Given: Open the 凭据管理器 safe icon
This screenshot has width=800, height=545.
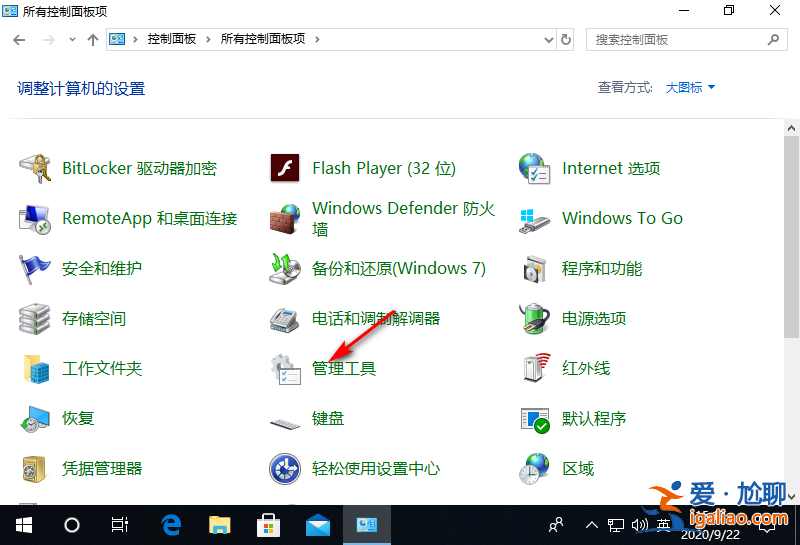Looking at the screenshot, I should 35,468.
